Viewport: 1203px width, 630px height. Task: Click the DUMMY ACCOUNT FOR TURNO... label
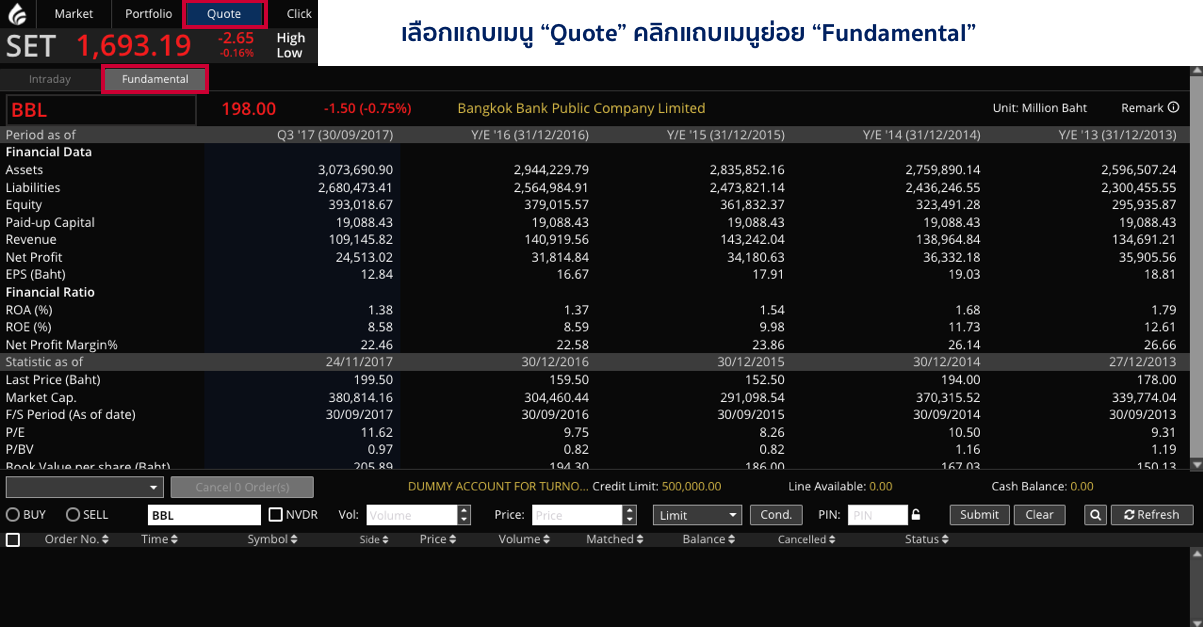click(498, 487)
